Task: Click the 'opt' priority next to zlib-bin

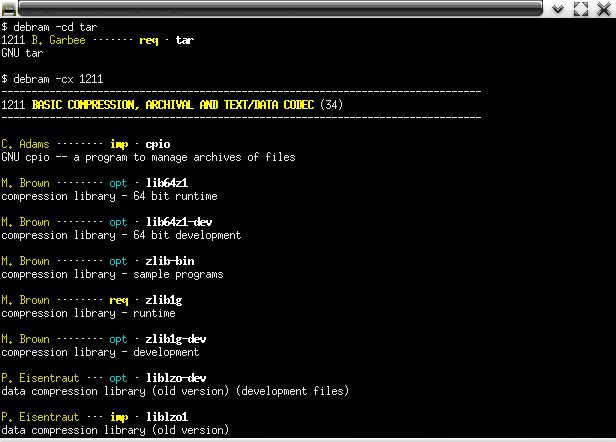Action: [x=118, y=262]
